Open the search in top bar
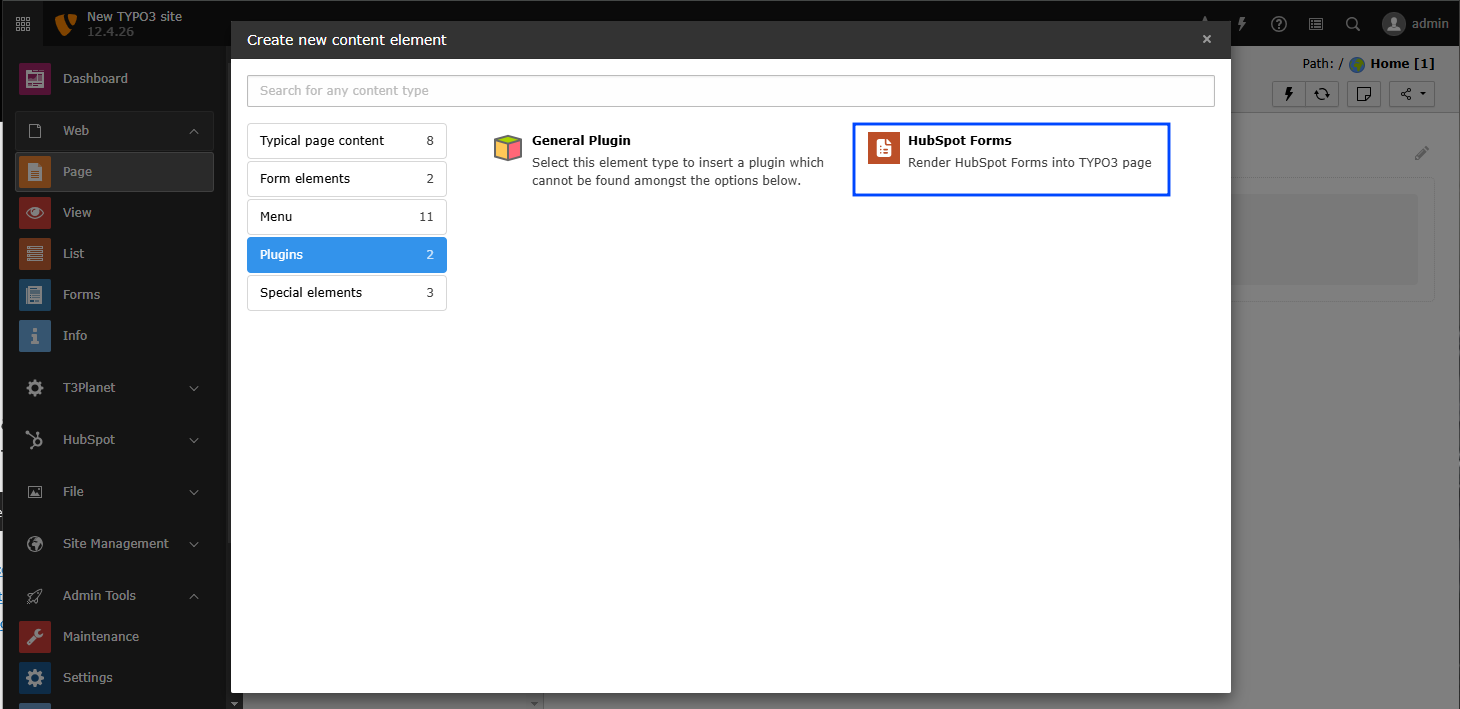Viewport: 1460px width, 709px height. click(x=1353, y=24)
